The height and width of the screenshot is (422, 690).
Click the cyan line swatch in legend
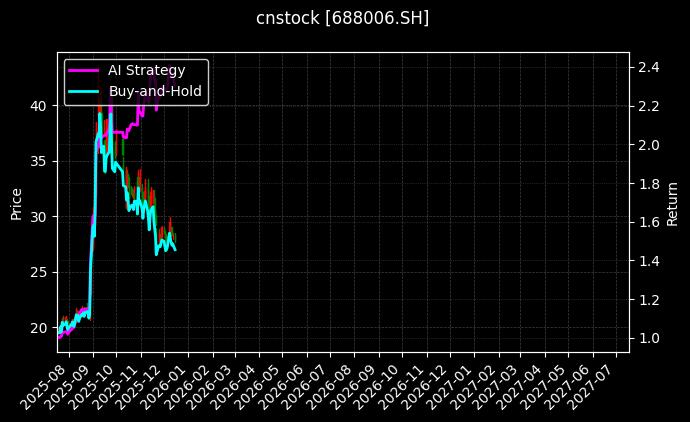pyautogui.click(x=83, y=91)
